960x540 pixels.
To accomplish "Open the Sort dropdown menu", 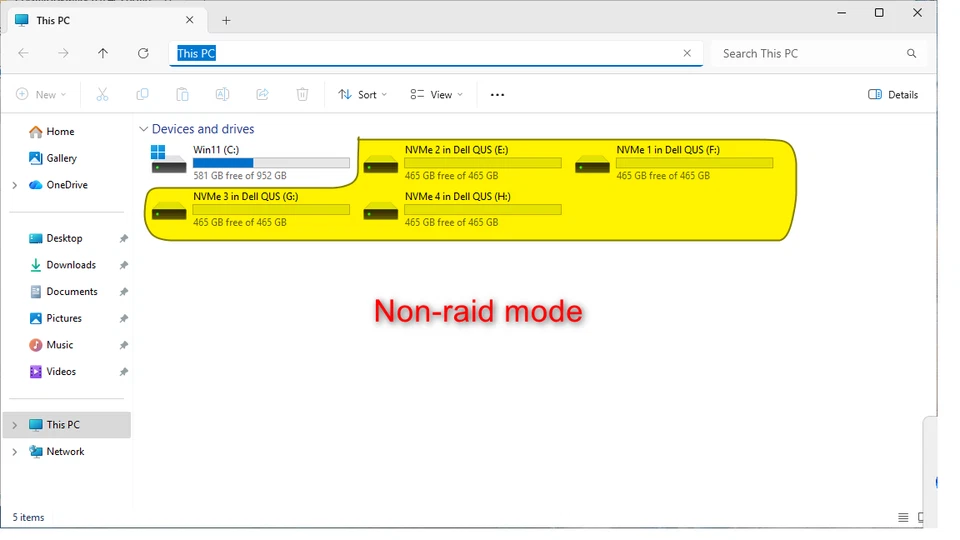I will [x=363, y=94].
